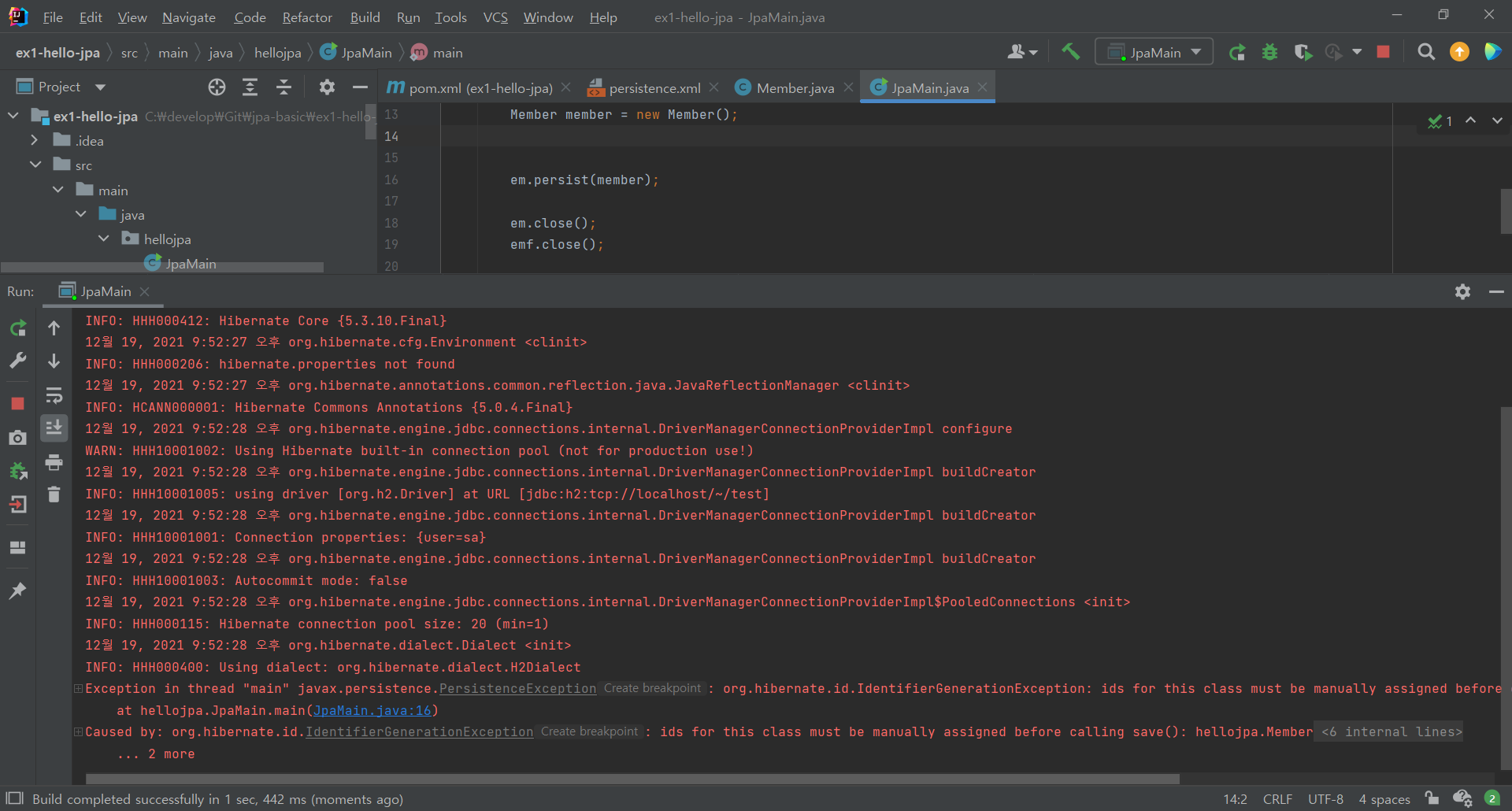Create breakpoint for PersistenceException

652,688
